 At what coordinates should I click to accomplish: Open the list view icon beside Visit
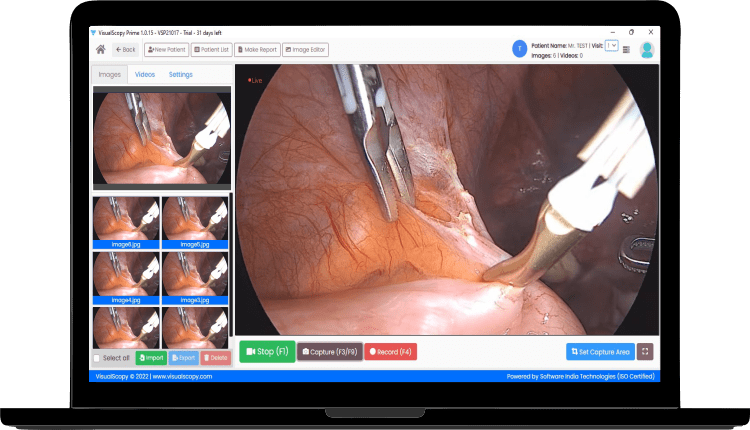(x=626, y=50)
